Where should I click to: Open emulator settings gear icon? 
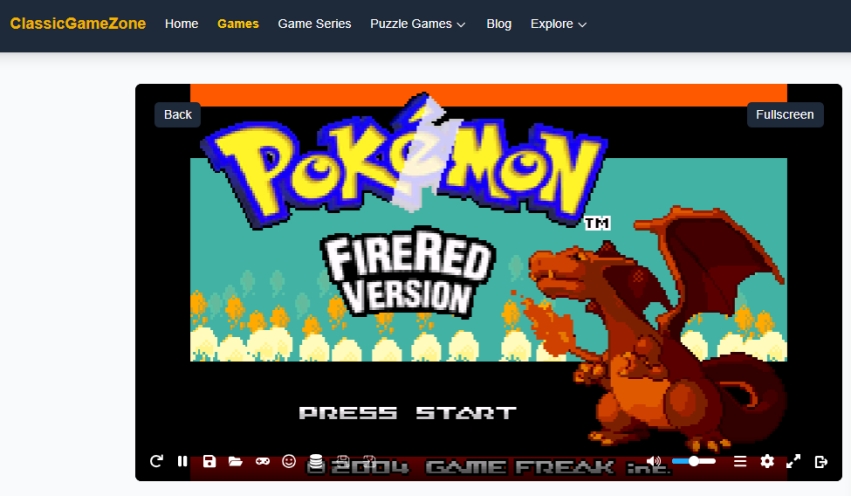click(x=767, y=461)
